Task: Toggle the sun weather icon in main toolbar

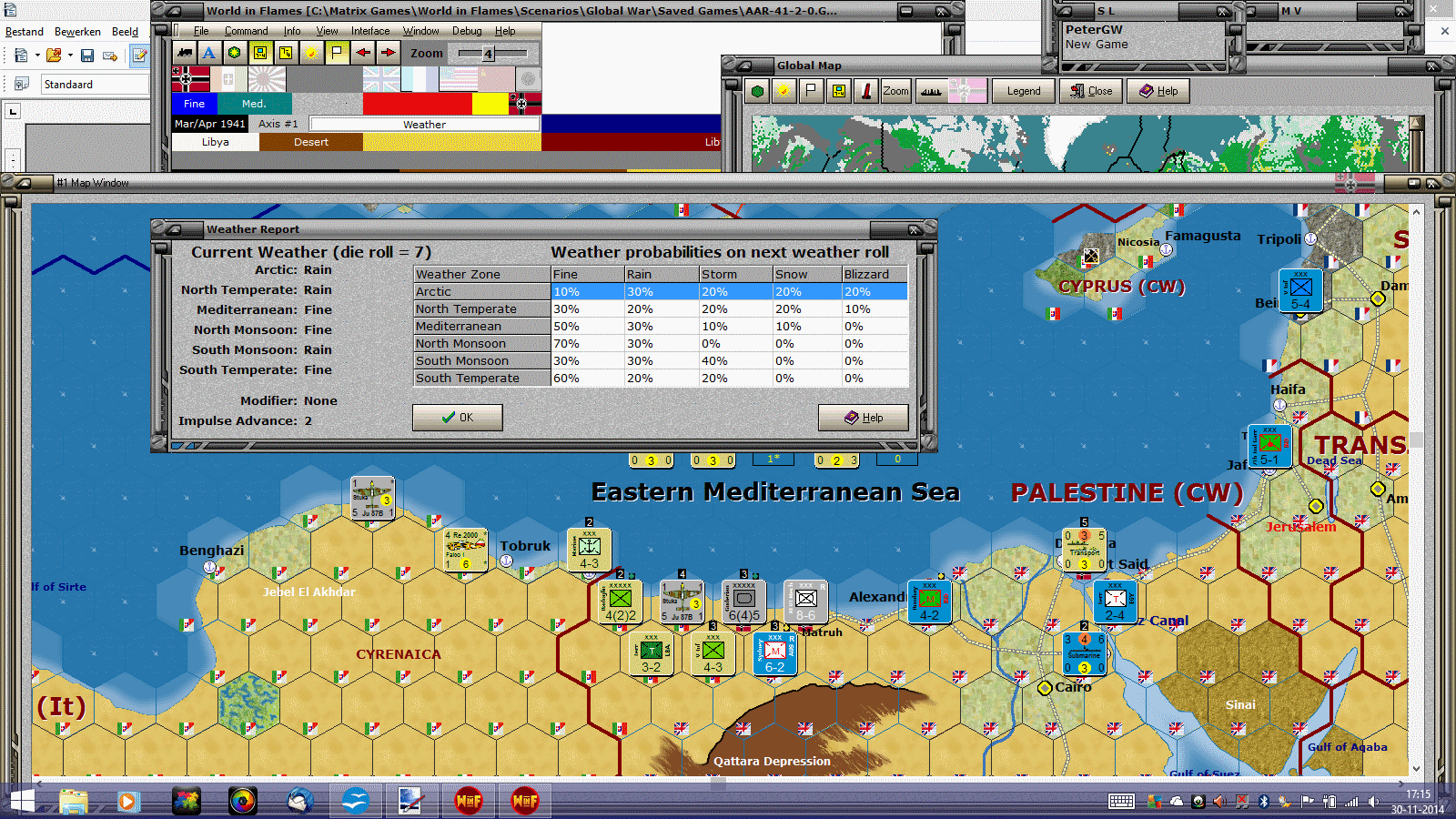Action: coord(311,53)
